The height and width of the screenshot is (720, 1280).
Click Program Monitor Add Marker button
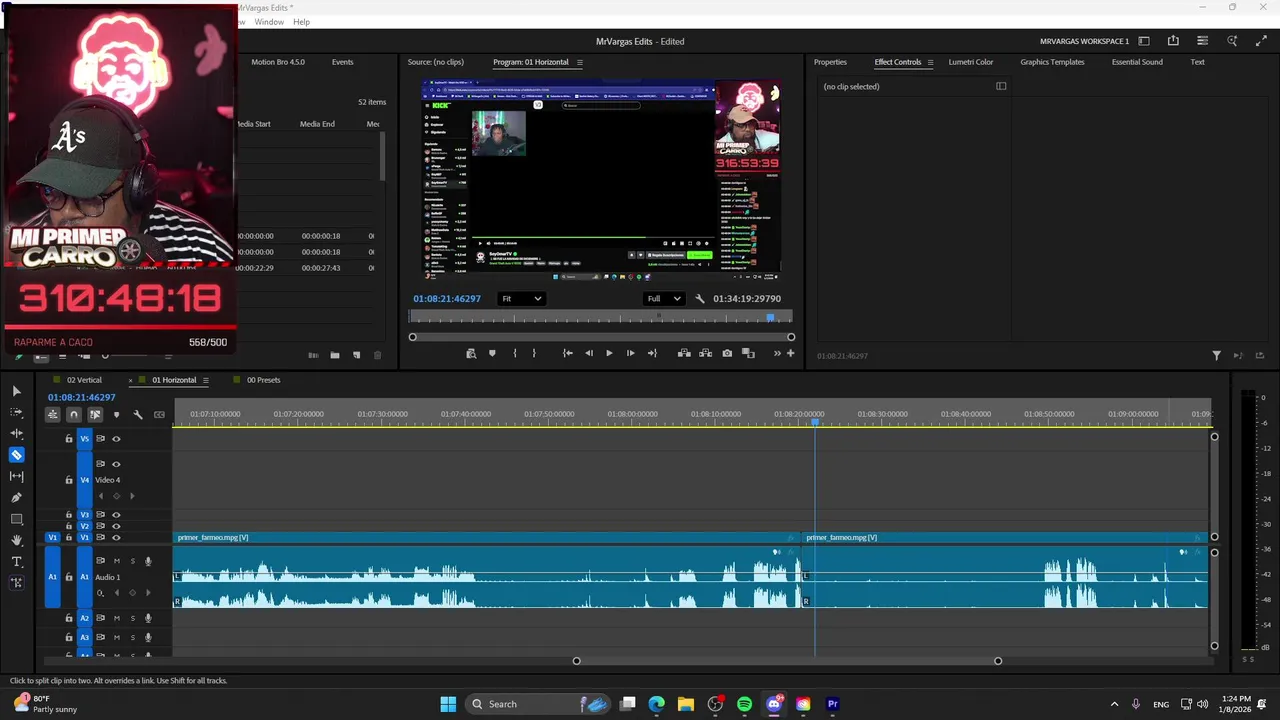(x=492, y=353)
